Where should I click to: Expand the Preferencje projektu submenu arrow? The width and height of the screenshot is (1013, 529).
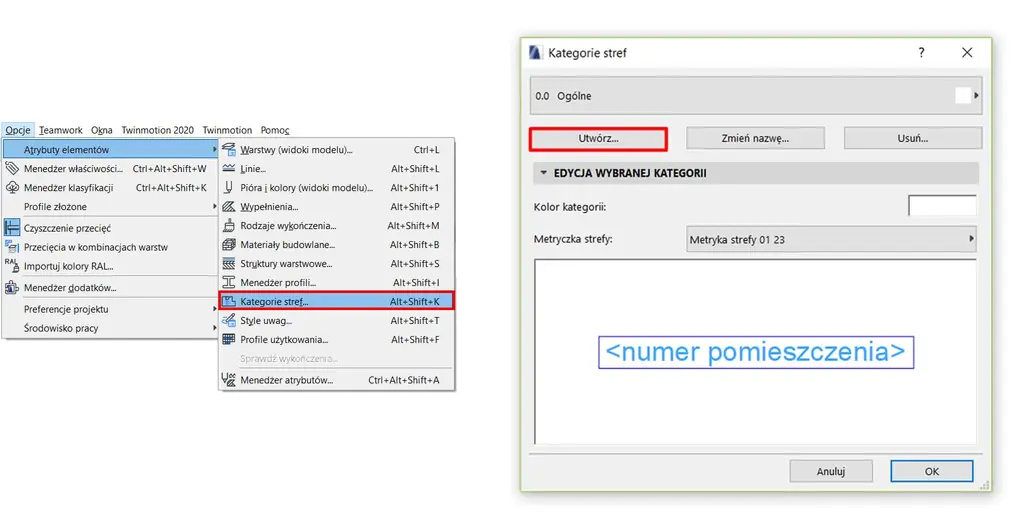[214, 309]
